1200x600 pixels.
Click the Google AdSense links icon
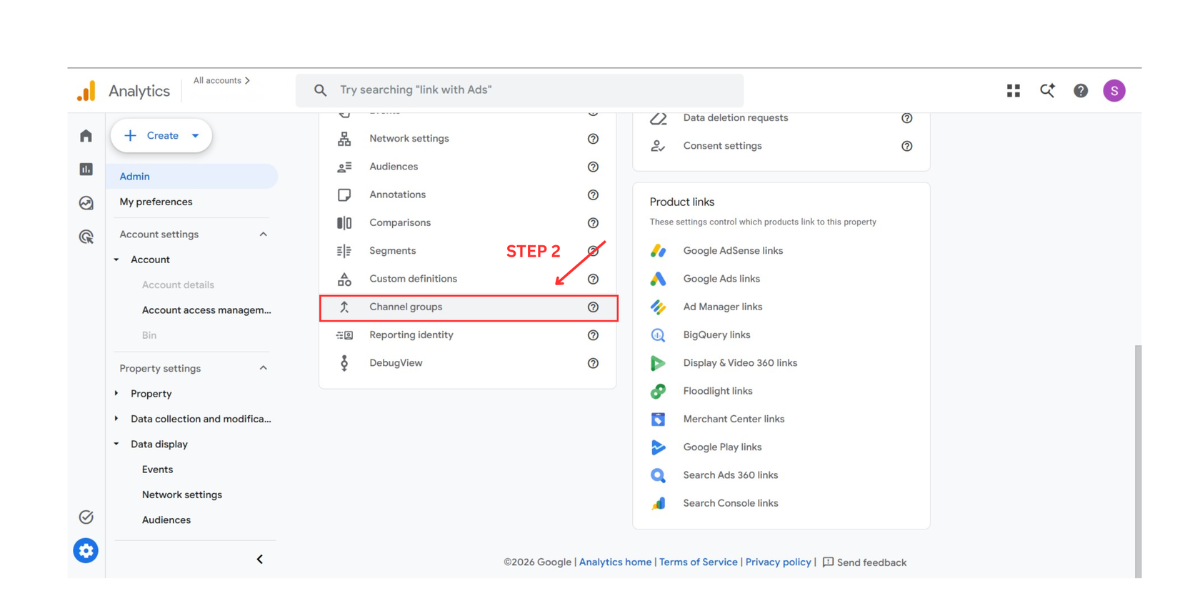[x=658, y=251]
